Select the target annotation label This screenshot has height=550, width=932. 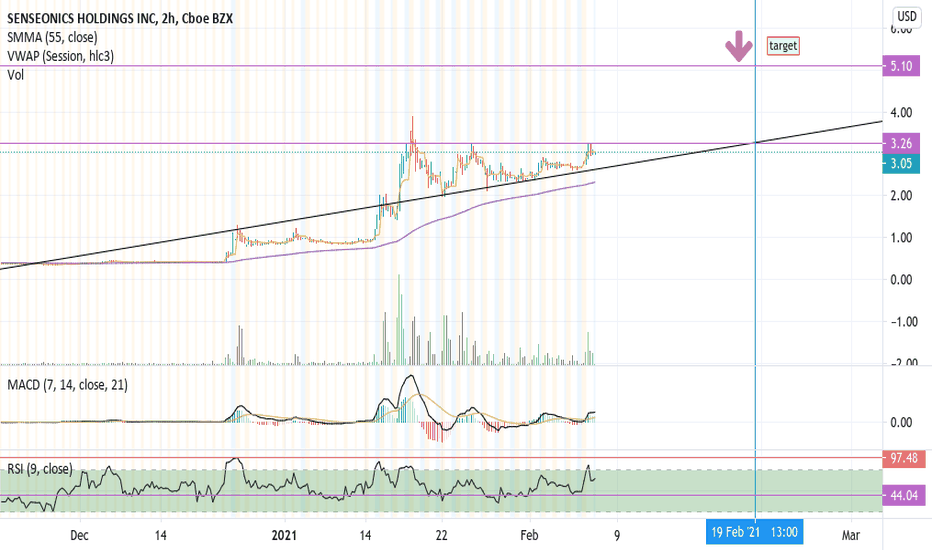pyautogui.click(x=783, y=46)
